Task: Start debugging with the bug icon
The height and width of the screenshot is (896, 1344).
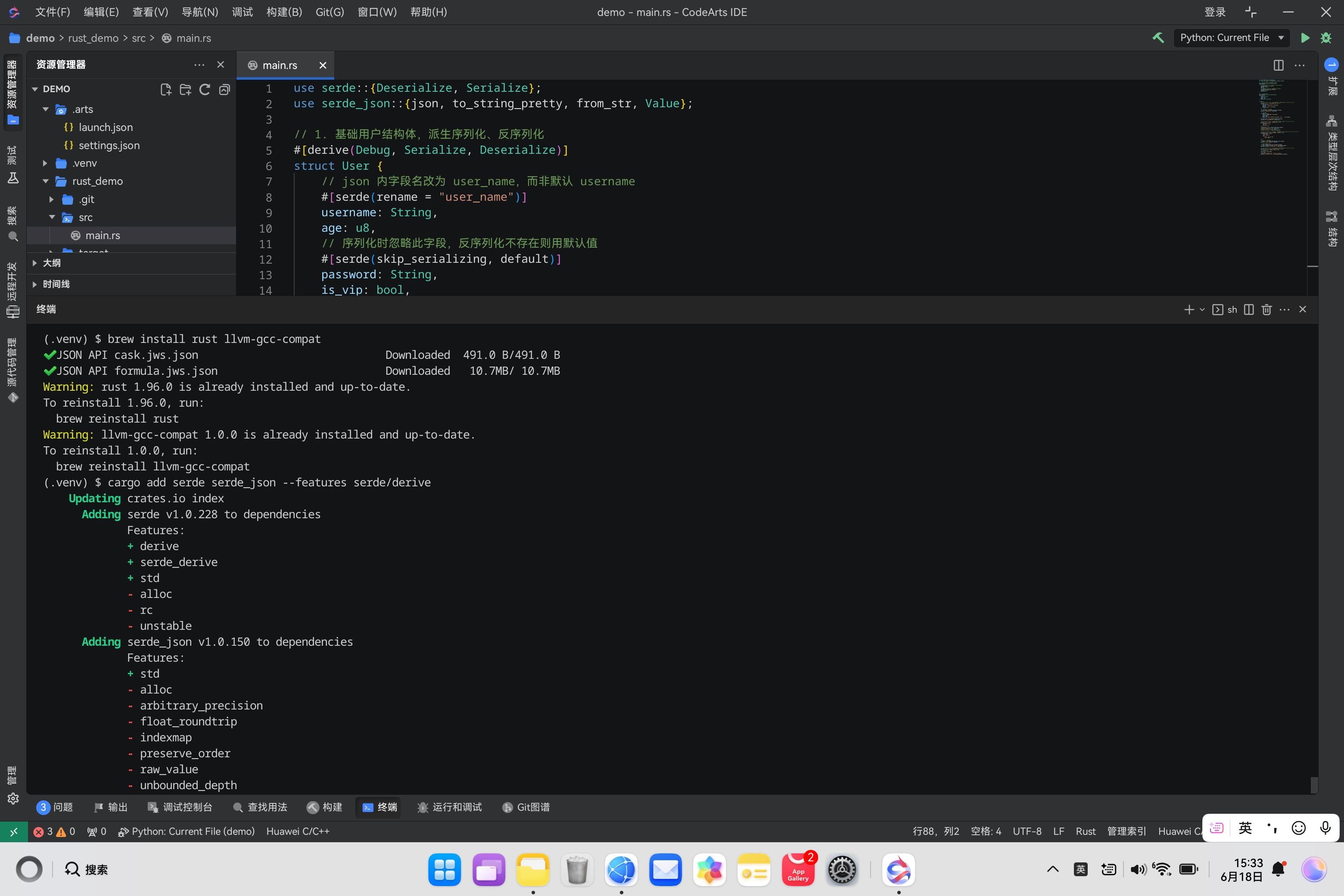Action: (1326, 38)
